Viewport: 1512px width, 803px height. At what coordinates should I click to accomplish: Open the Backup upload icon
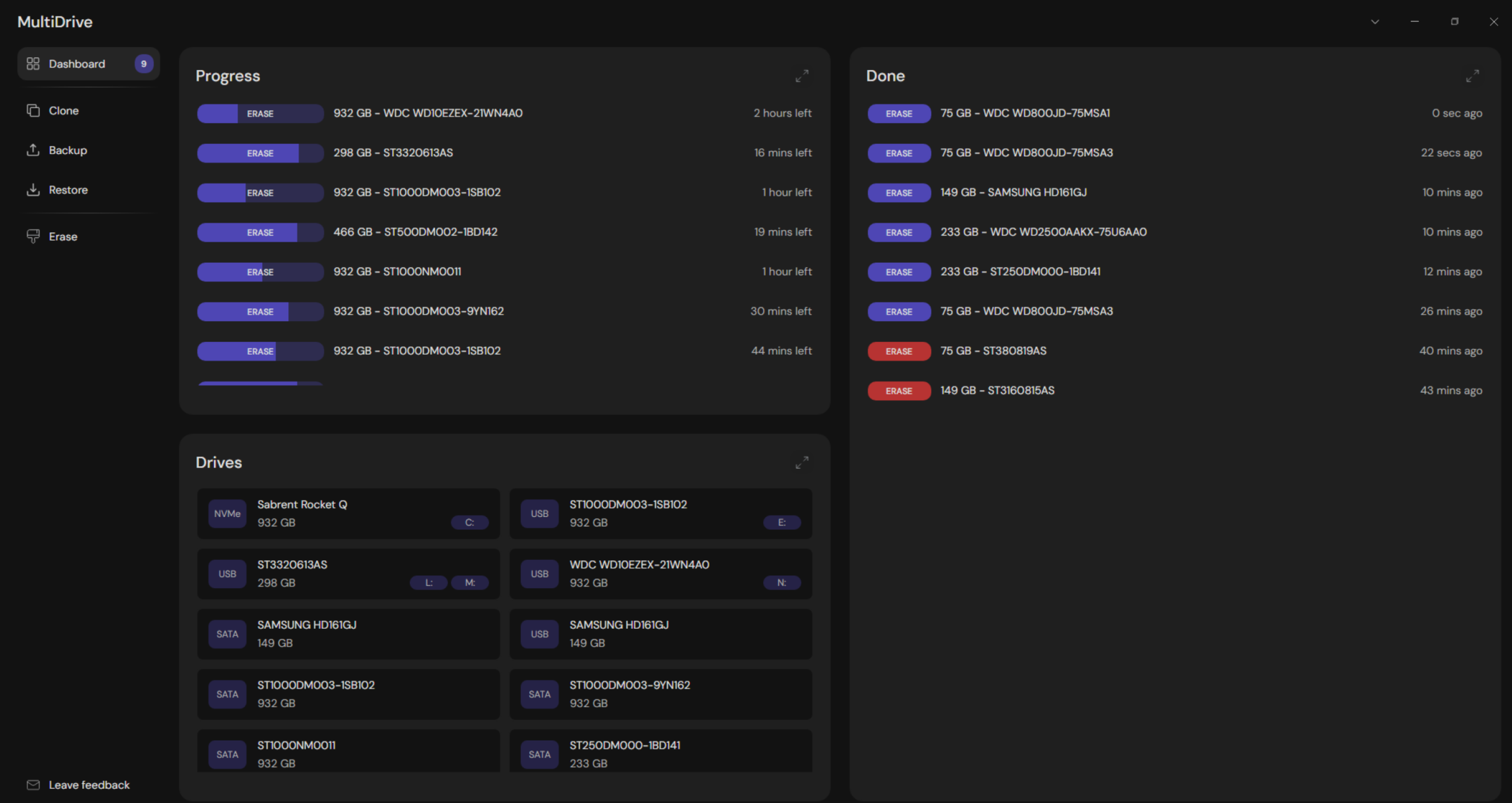coord(33,150)
